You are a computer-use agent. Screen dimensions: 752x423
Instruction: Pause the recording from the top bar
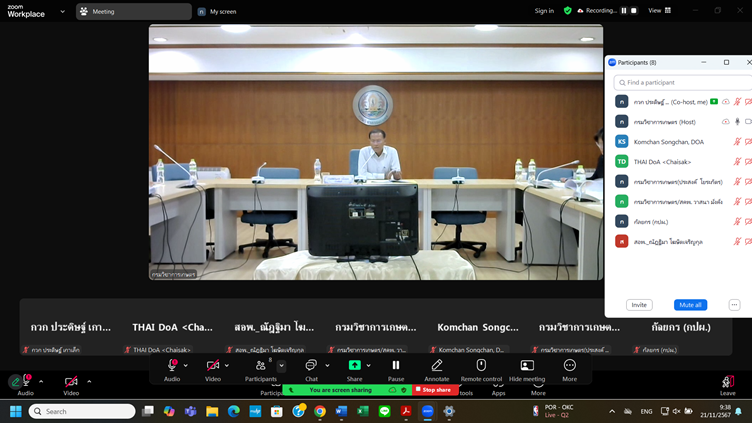(624, 11)
